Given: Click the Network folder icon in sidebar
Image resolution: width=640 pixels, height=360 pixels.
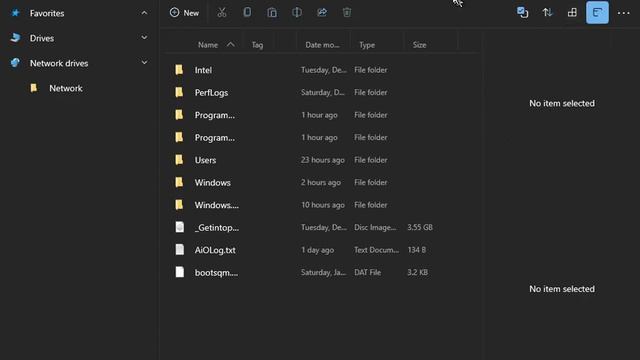Looking at the screenshot, I should [34, 88].
